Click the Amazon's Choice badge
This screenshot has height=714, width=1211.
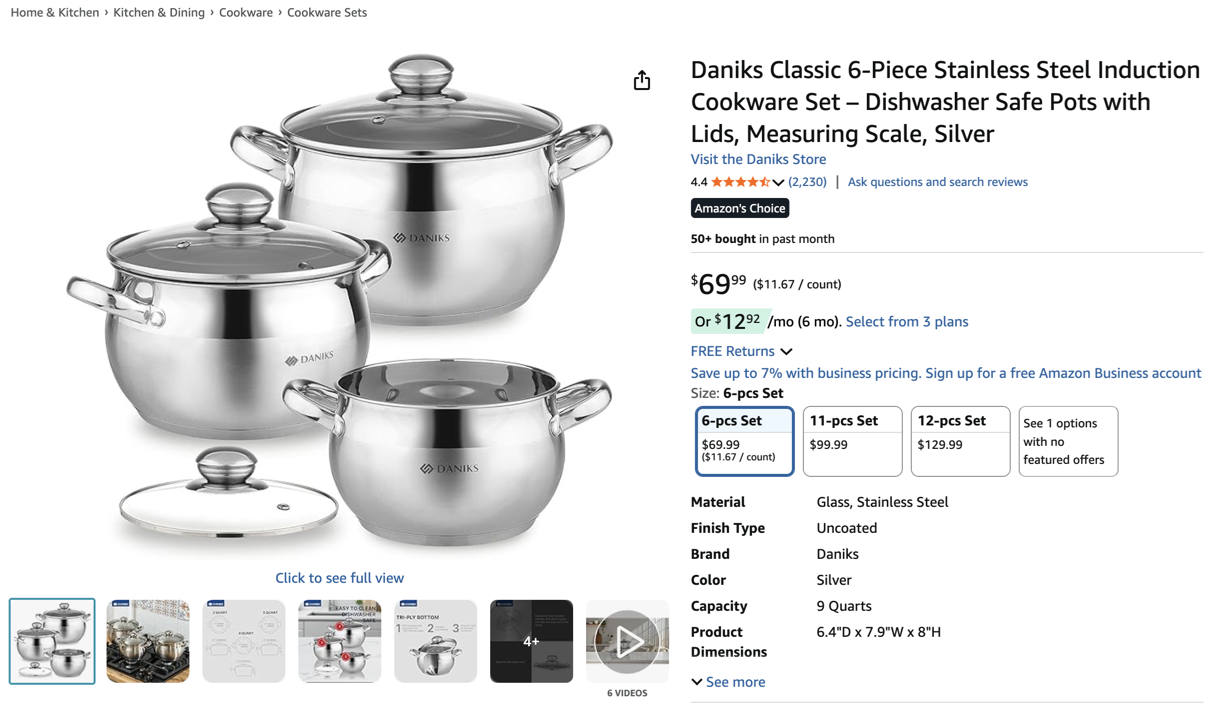739,208
